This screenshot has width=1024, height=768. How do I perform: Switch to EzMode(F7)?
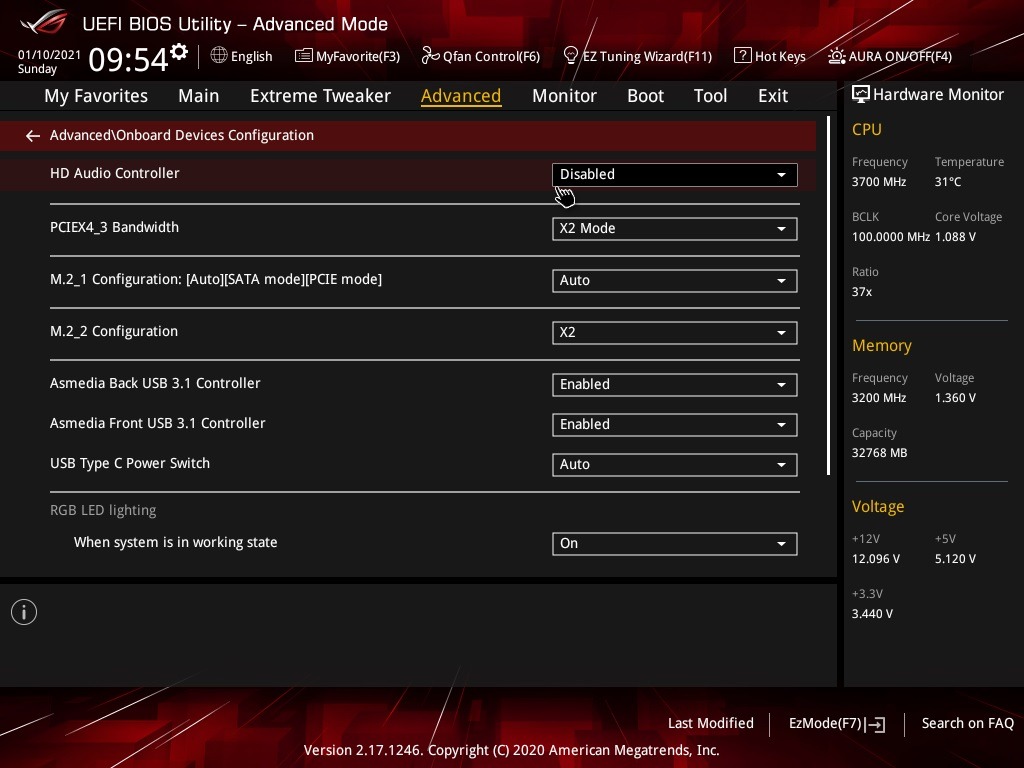837,724
